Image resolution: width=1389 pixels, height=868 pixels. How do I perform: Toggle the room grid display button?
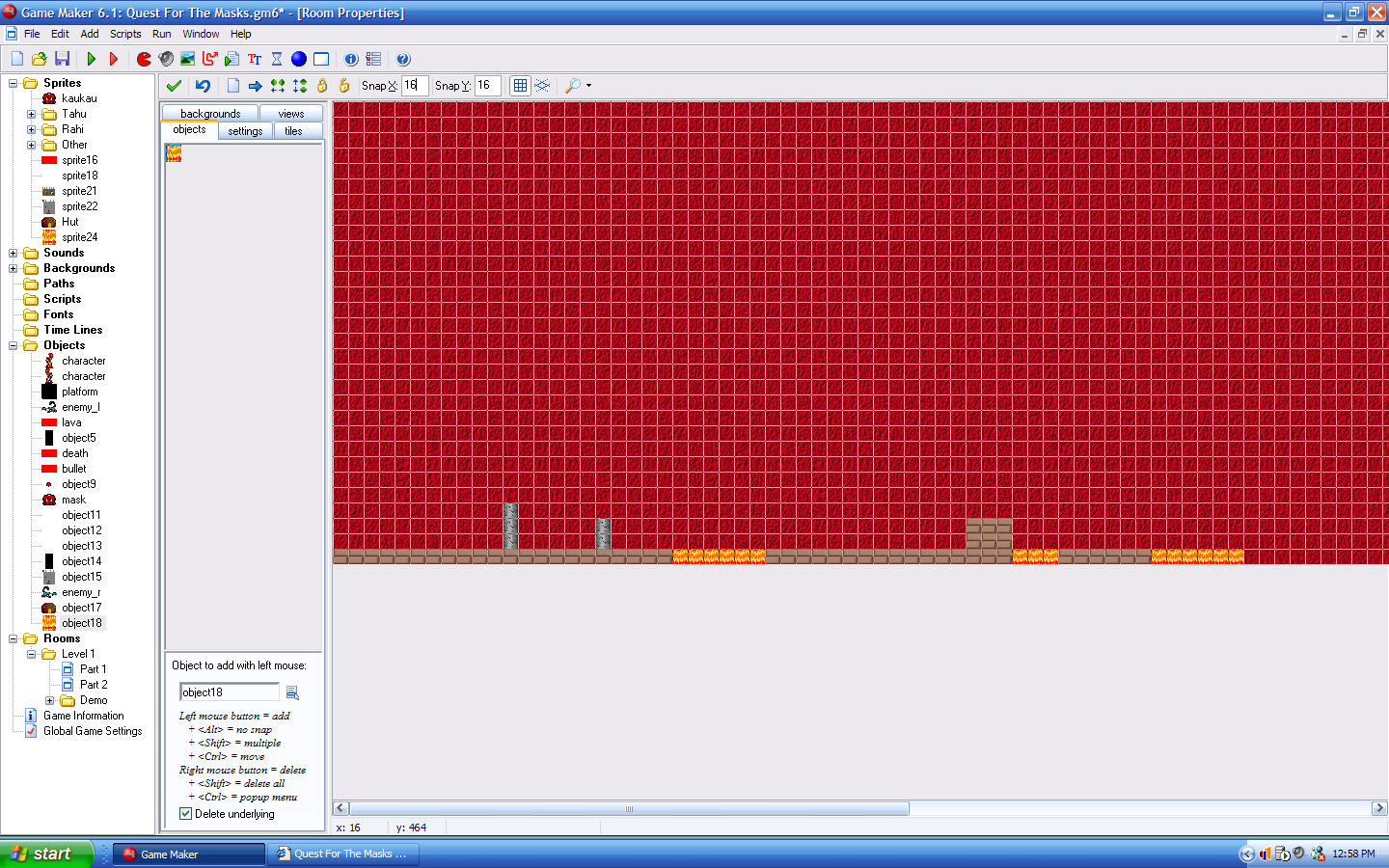520,86
